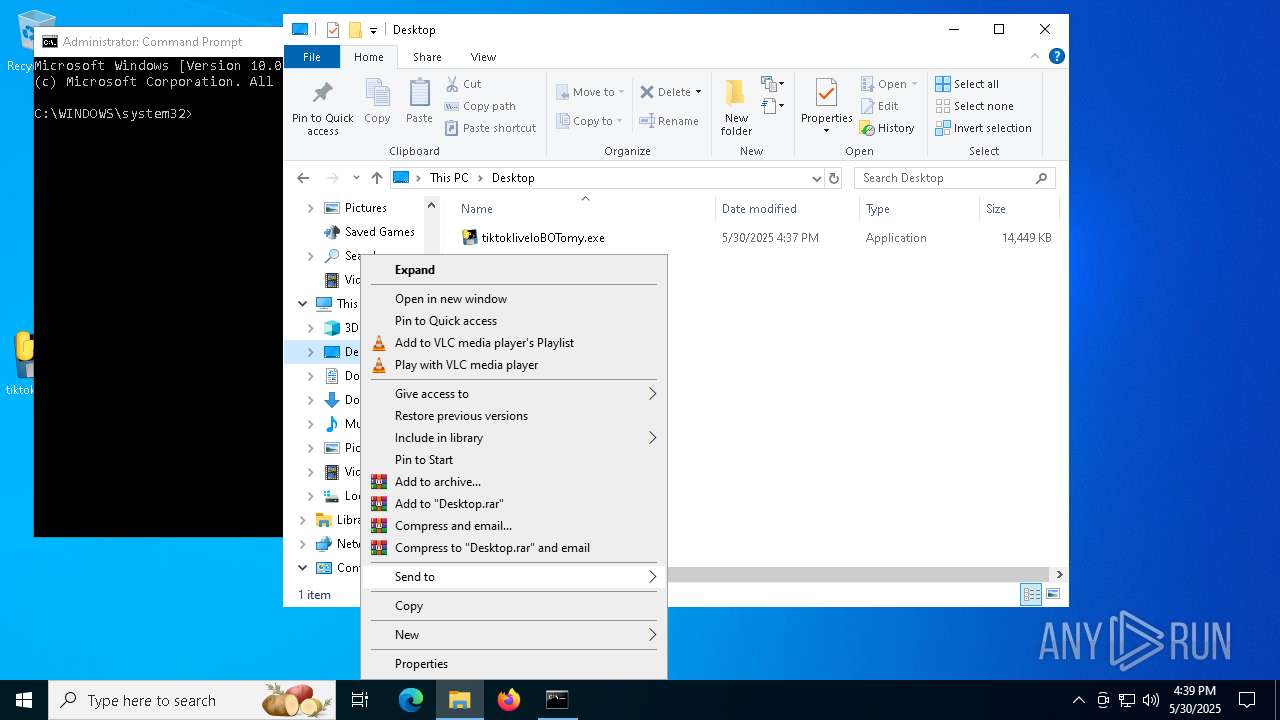Switch to the View ribbon tab
This screenshot has width=1280, height=720.
point(483,57)
